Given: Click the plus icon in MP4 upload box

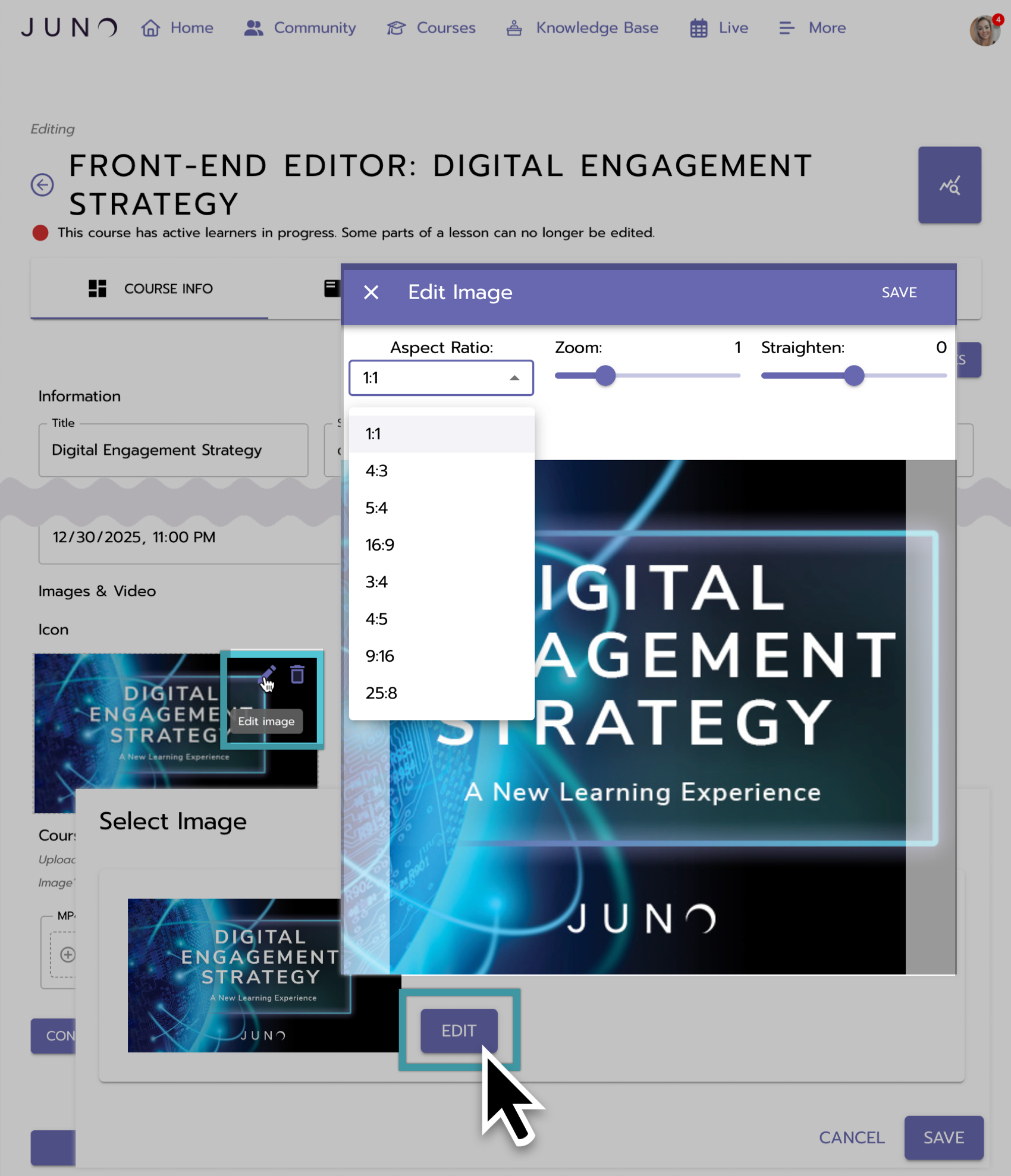Looking at the screenshot, I should (x=68, y=954).
